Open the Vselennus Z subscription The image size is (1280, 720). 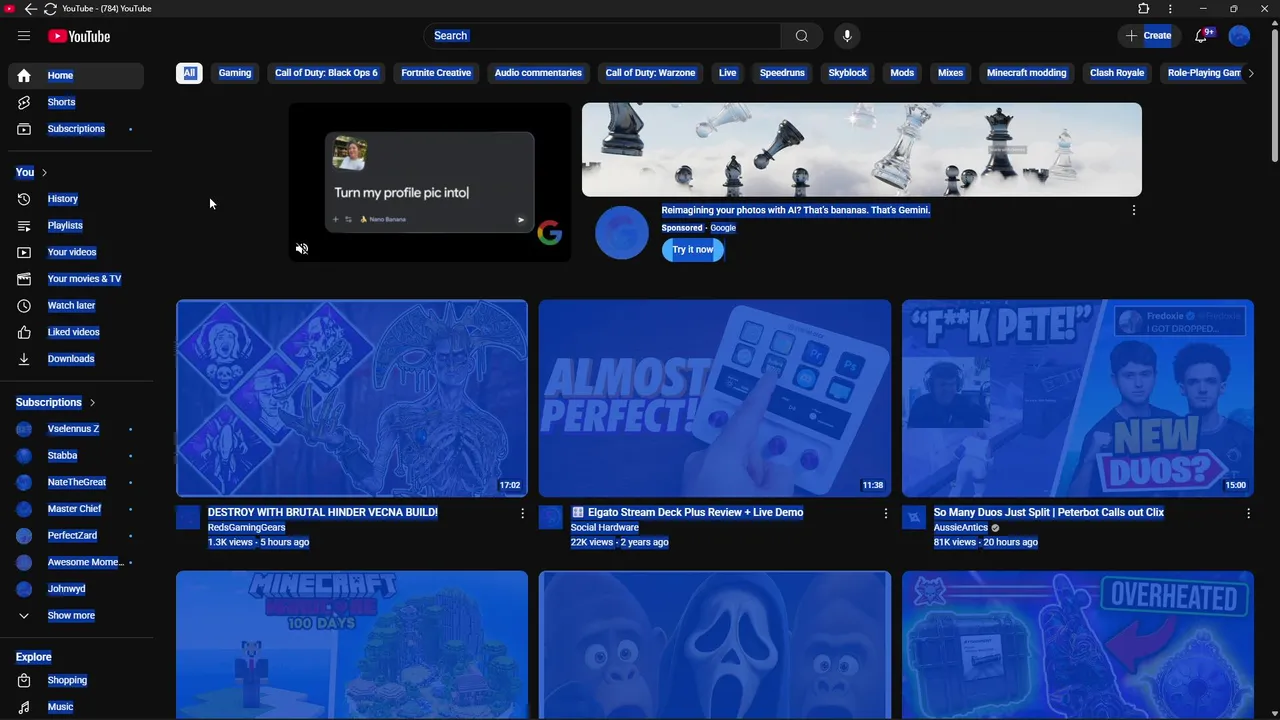[x=76, y=429]
